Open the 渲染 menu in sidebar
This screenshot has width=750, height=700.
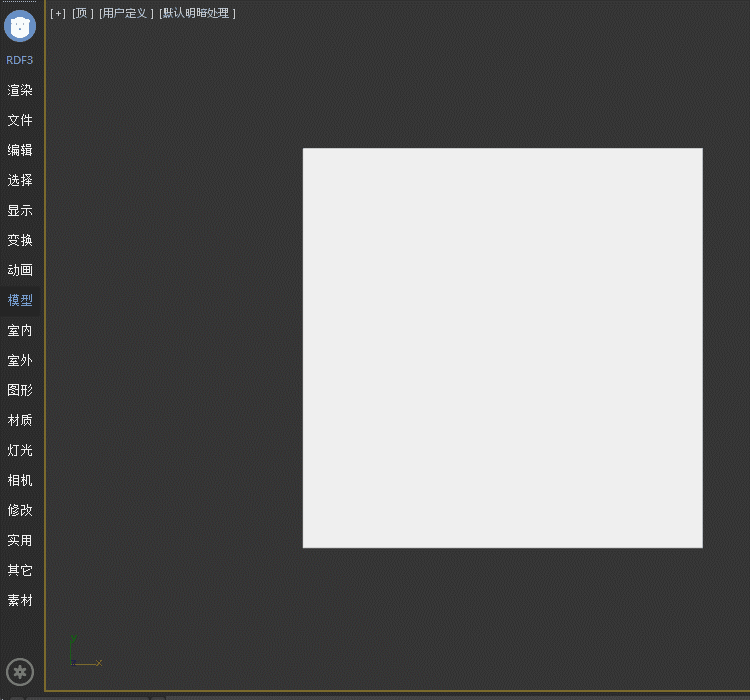(20, 90)
